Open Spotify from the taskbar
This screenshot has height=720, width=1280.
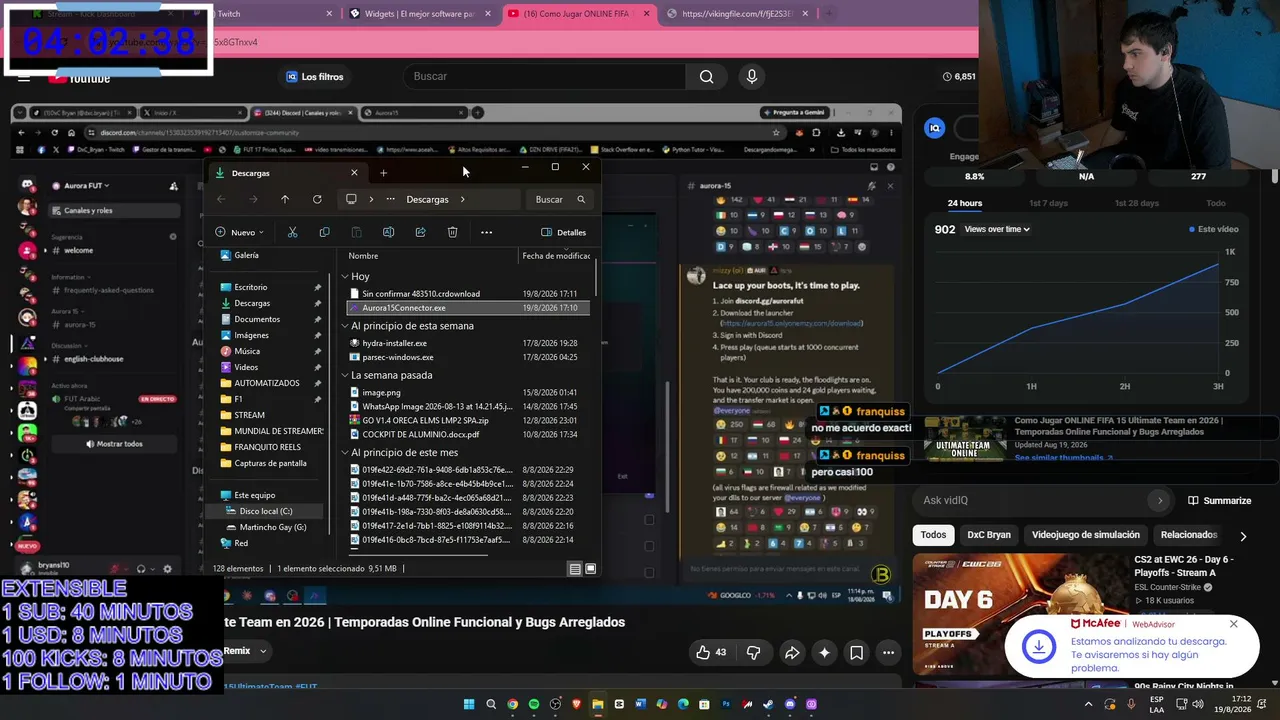(534, 704)
